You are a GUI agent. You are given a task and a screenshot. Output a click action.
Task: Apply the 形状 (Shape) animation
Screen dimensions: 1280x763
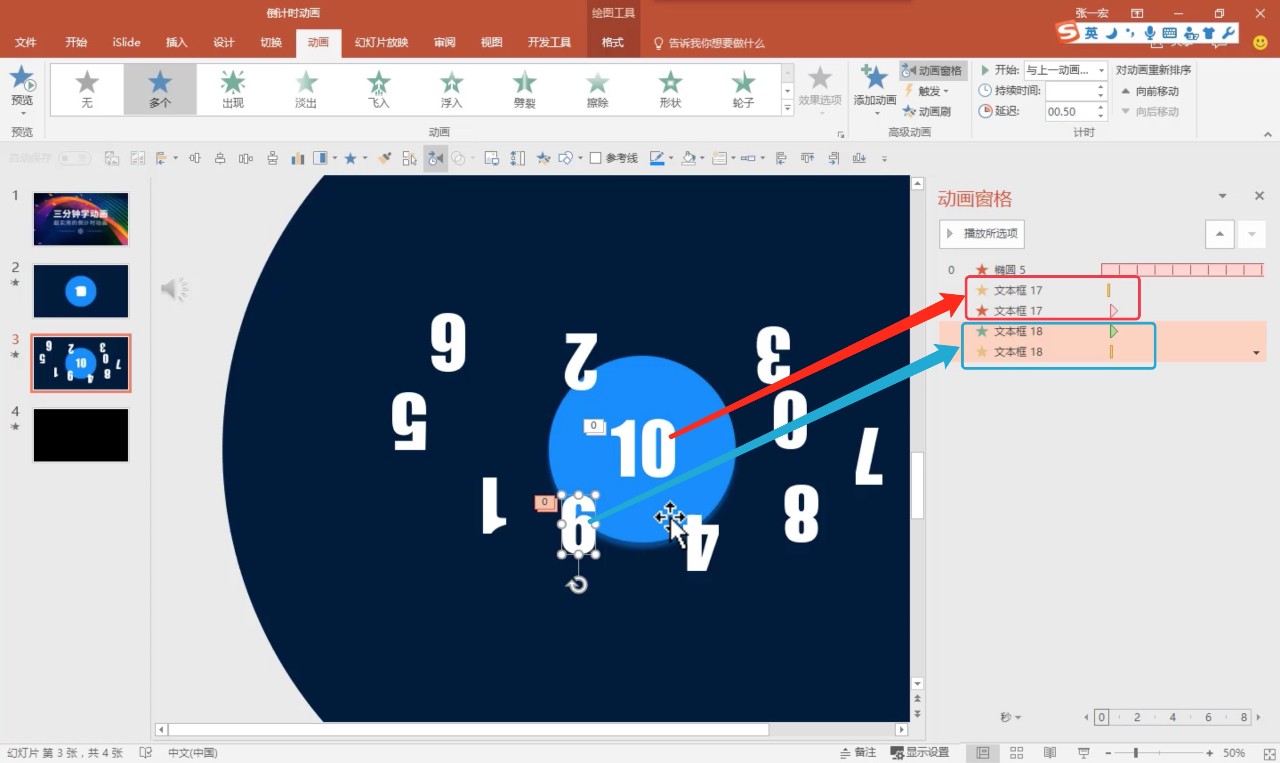670,89
